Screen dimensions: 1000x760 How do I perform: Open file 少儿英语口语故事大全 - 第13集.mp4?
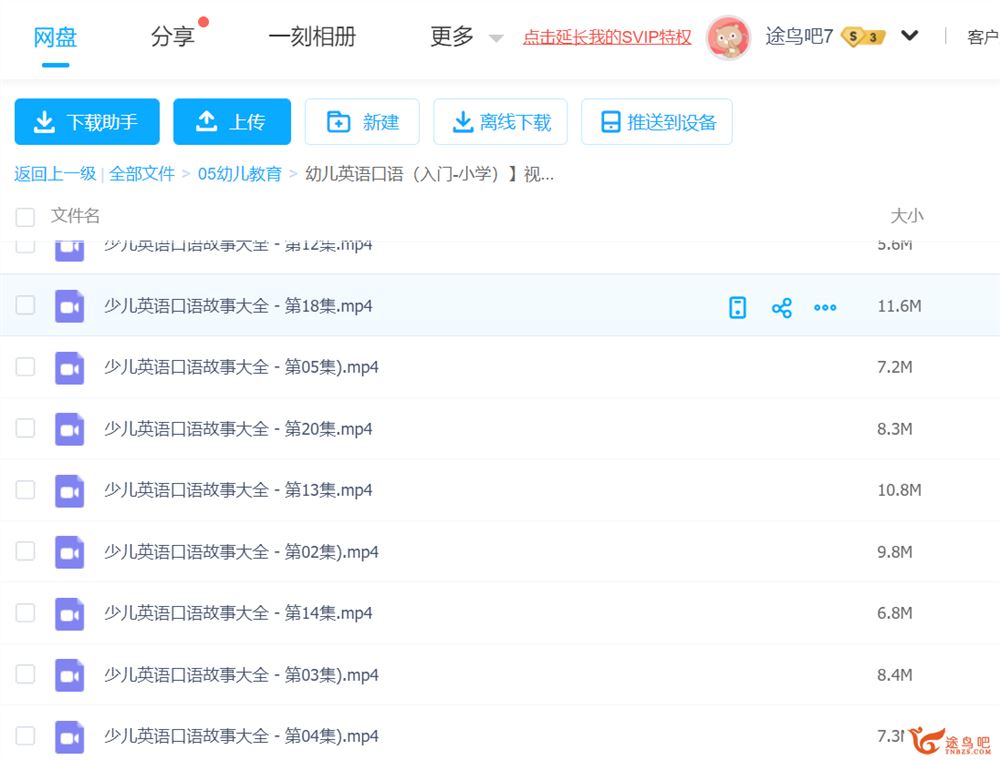click(239, 490)
